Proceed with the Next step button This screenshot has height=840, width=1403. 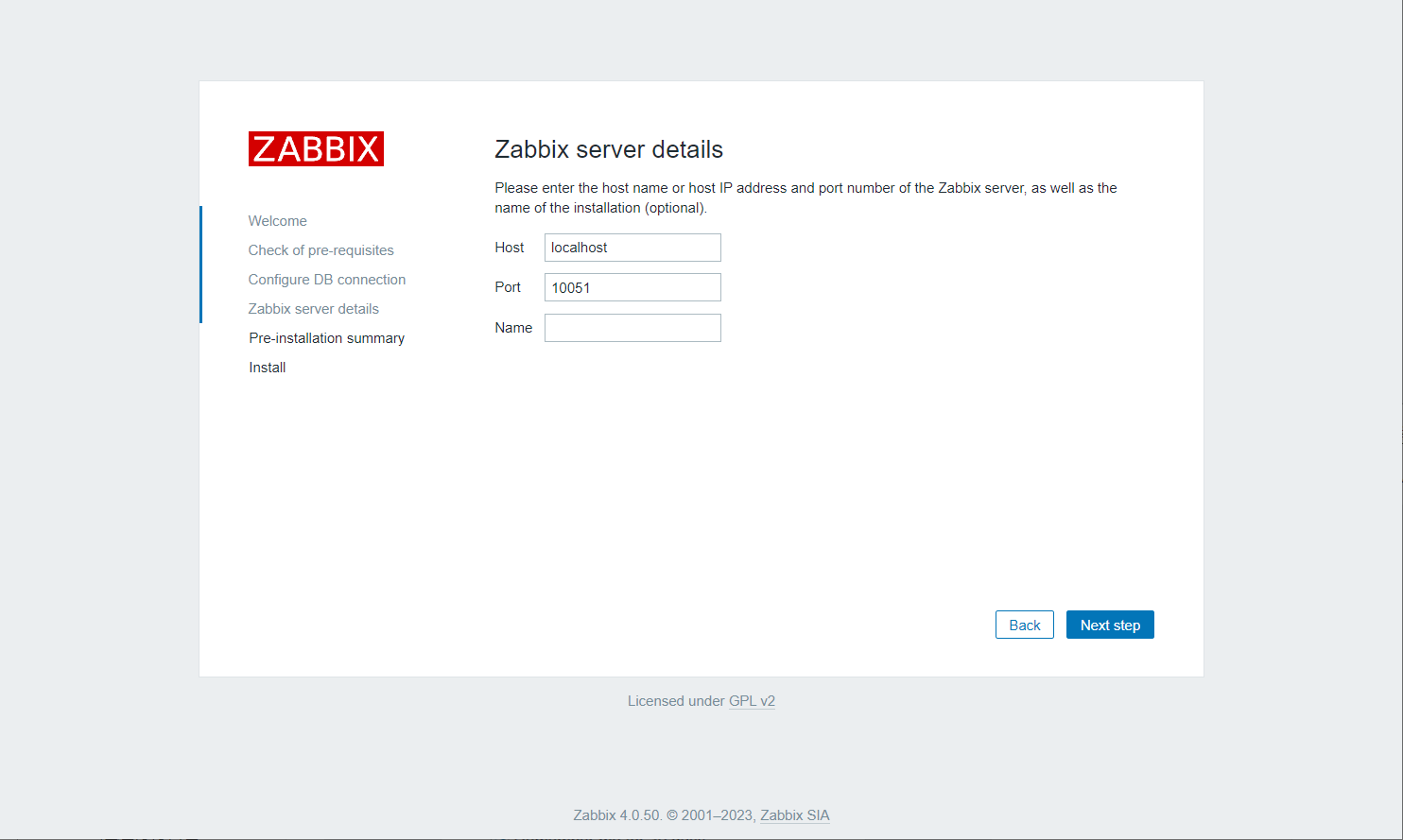(1110, 626)
